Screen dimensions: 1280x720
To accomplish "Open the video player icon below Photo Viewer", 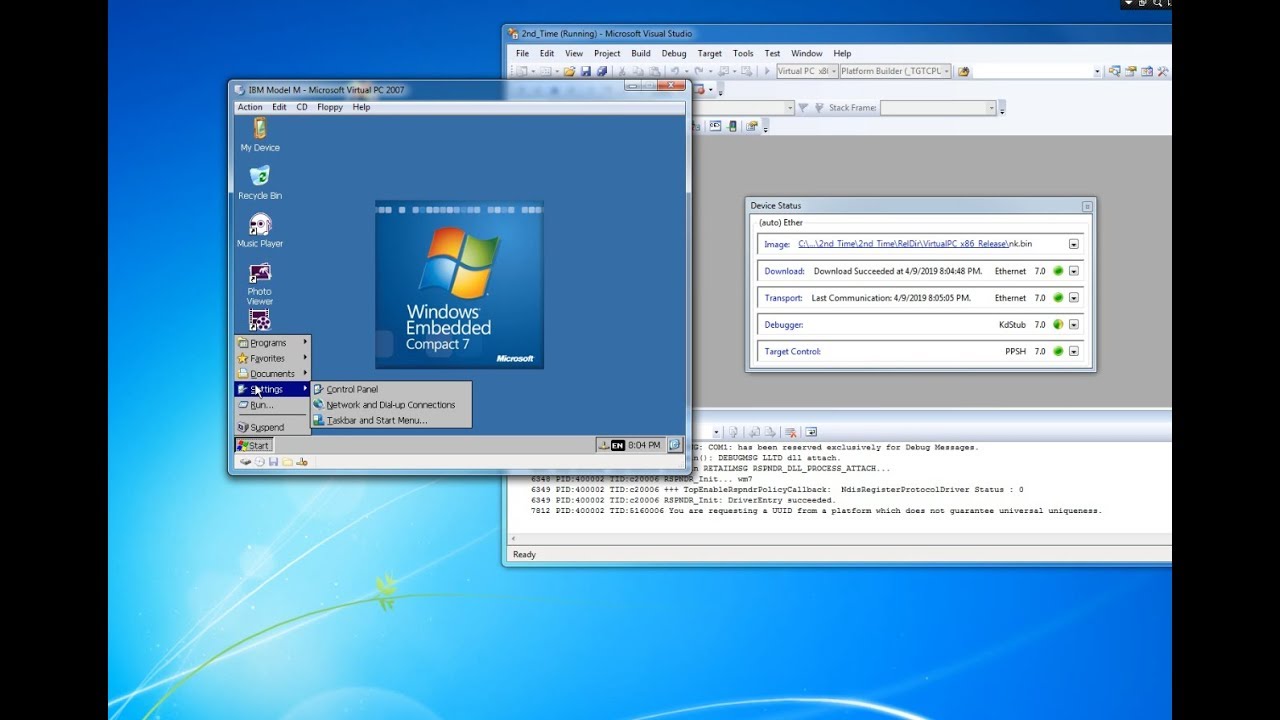I will 260,320.
